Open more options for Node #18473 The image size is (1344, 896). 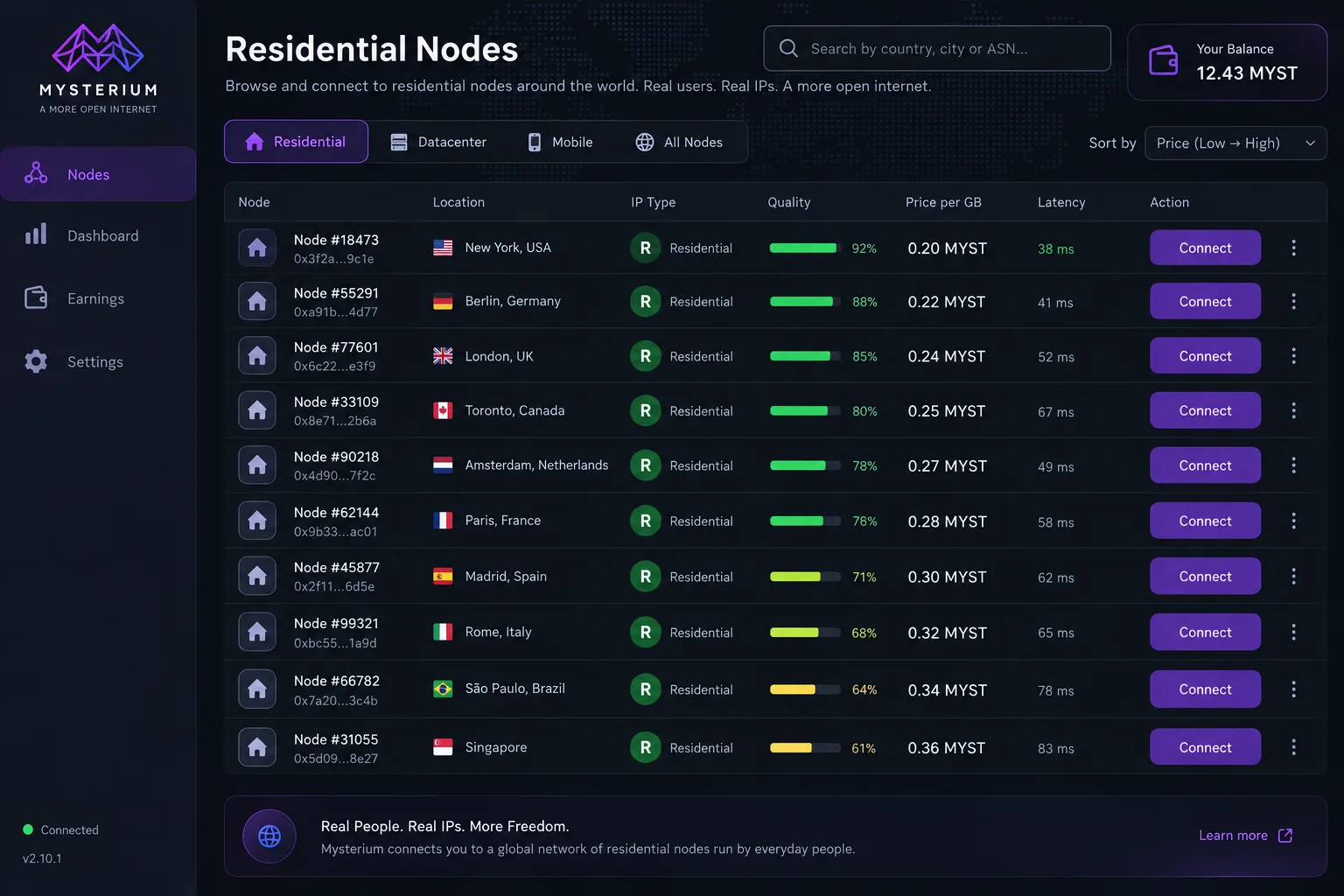(1293, 248)
